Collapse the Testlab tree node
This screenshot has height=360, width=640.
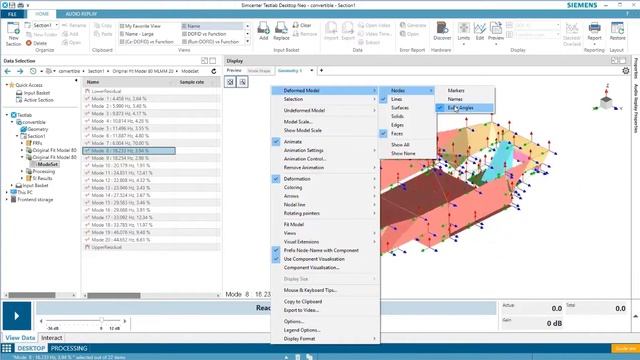[7, 115]
